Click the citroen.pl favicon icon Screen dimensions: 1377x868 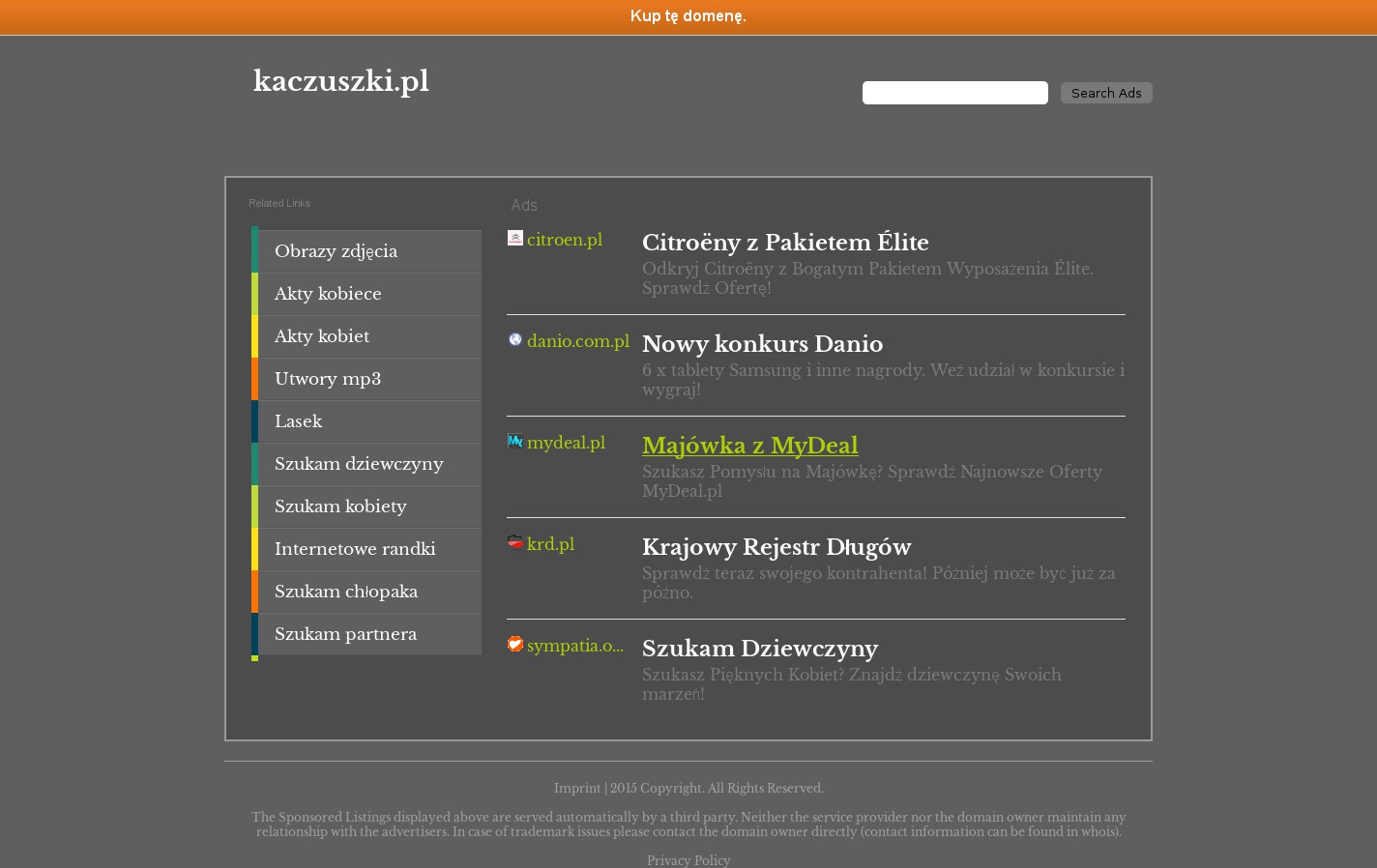click(515, 238)
